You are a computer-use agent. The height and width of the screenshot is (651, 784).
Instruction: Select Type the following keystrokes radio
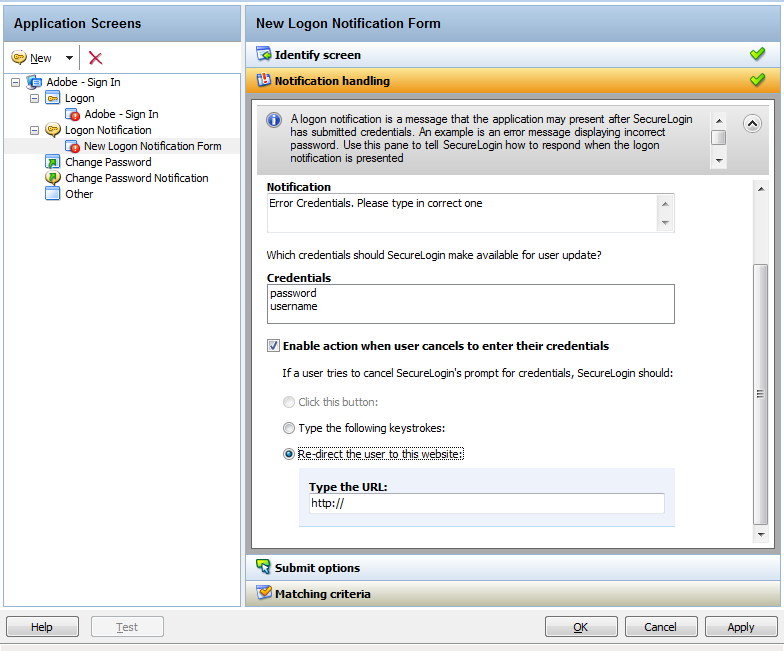[x=289, y=428]
